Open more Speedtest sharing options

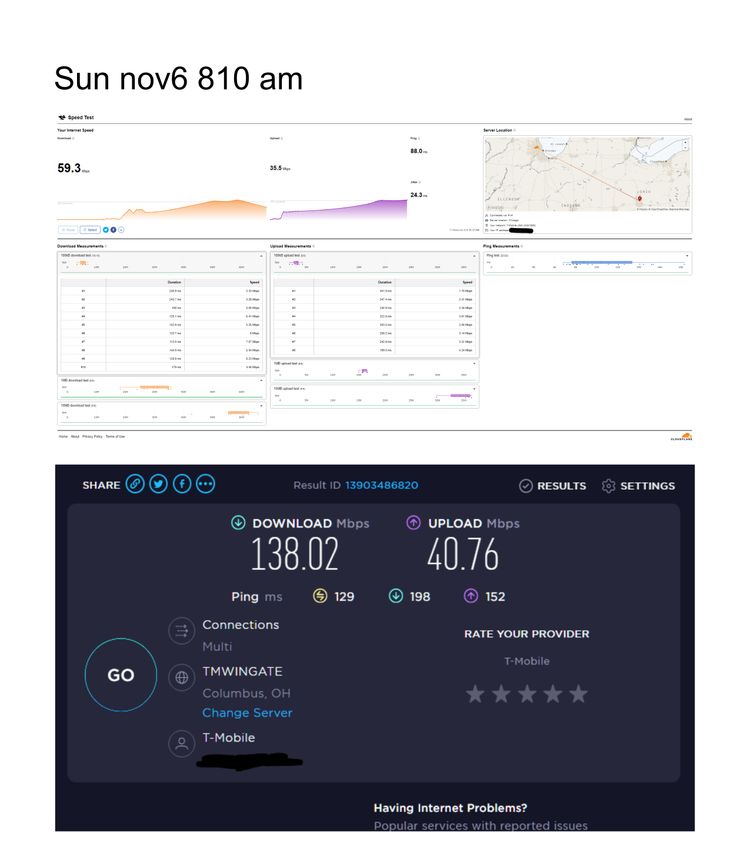coord(206,484)
